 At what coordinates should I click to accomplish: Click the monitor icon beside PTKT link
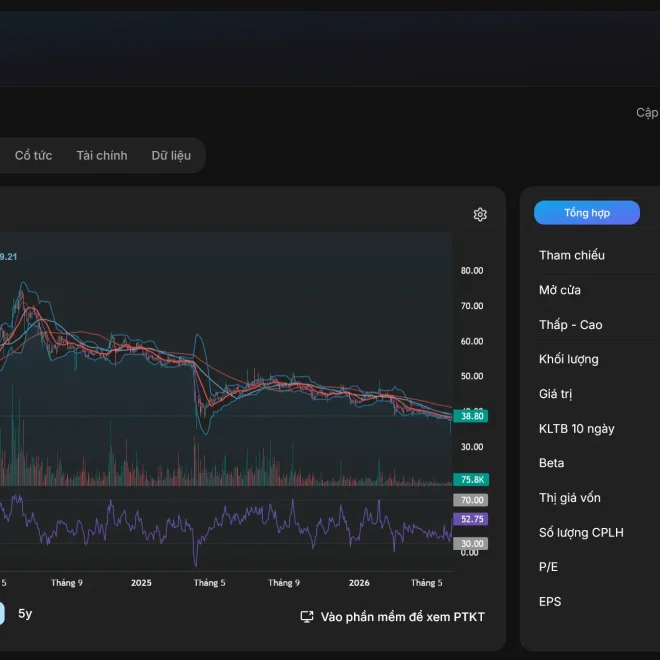click(307, 617)
